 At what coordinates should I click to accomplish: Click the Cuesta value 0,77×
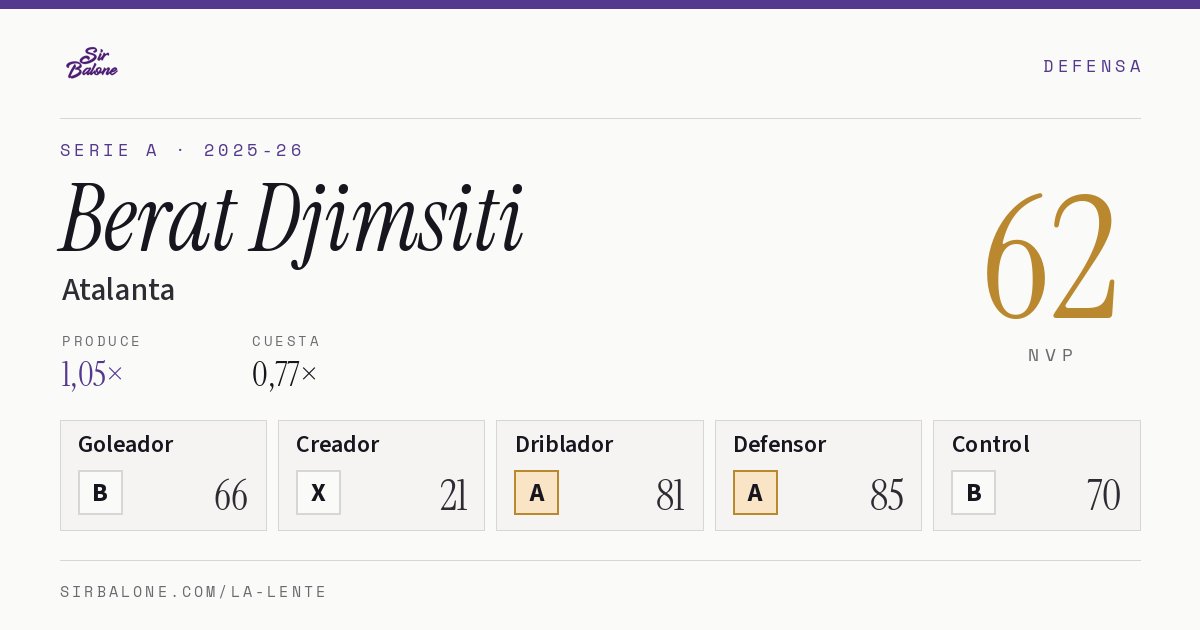(285, 374)
